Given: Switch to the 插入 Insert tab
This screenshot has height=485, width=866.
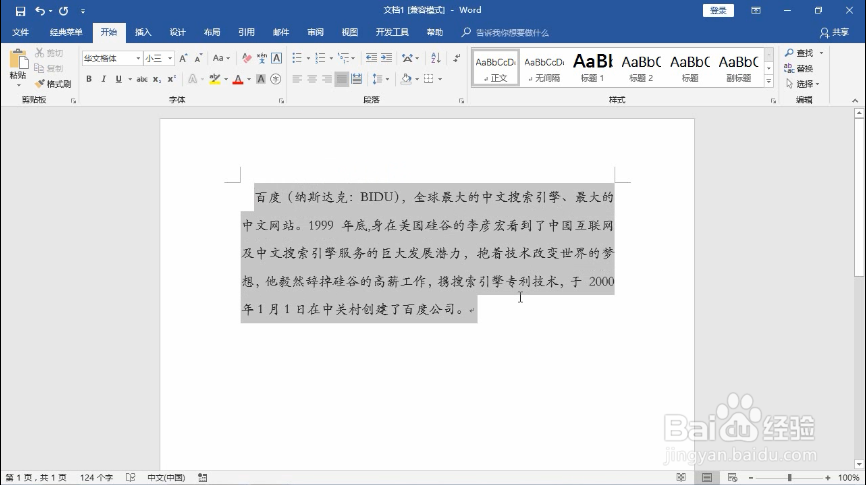Looking at the screenshot, I should point(143,32).
